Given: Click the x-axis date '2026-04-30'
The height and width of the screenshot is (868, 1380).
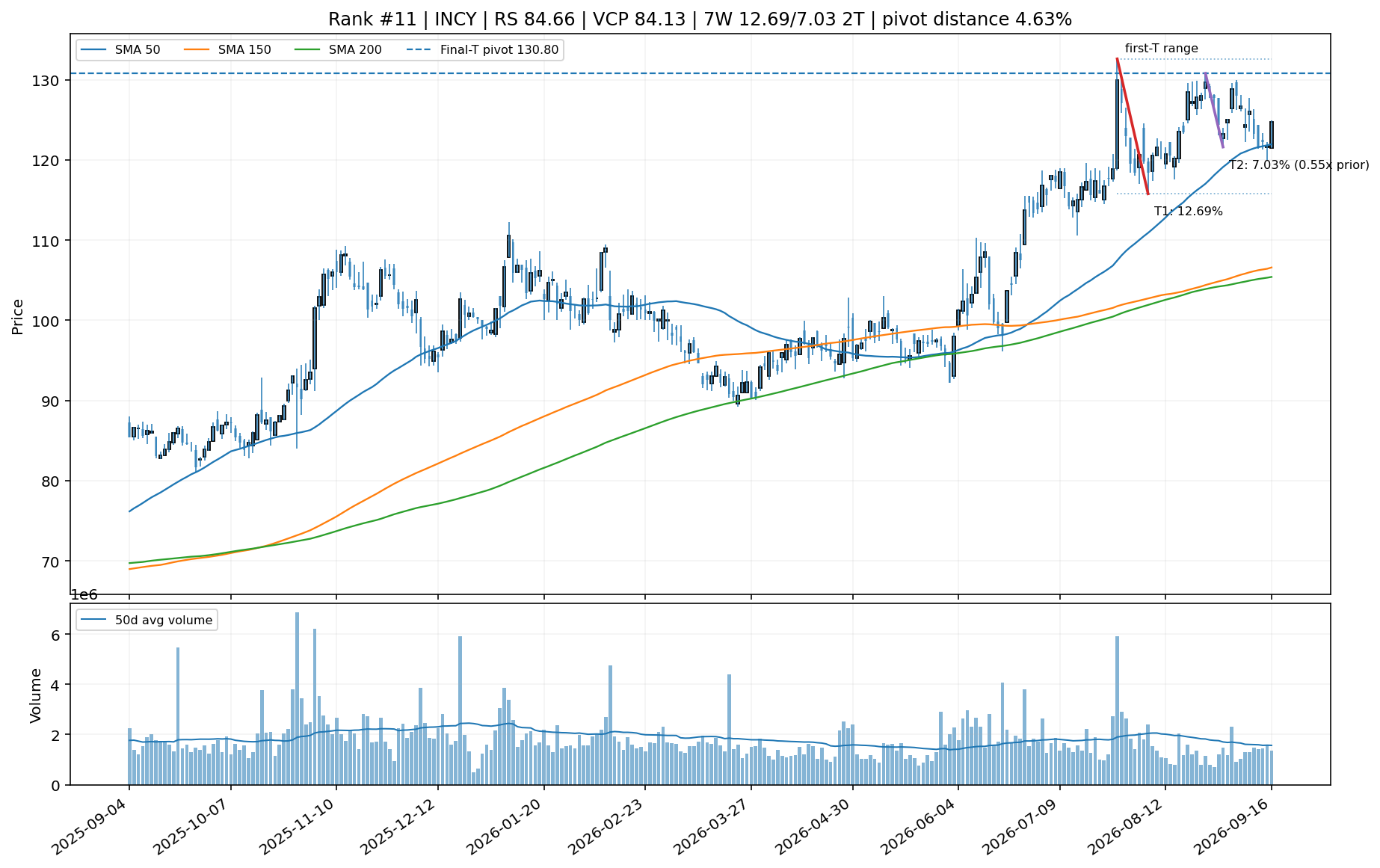Looking at the screenshot, I should click(x=814, y=828).
